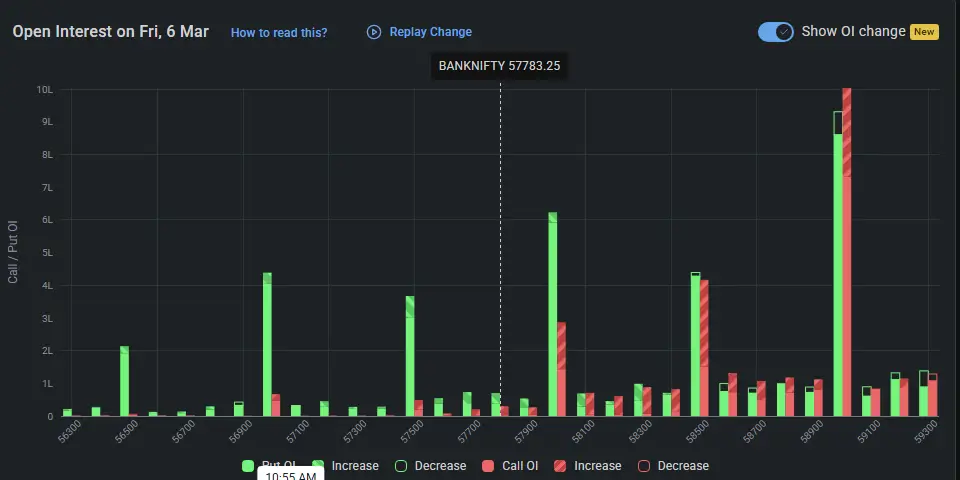Toggle the Put Increase legend swatch
Viewport: 960px width, 480px height.
[318, 466]
